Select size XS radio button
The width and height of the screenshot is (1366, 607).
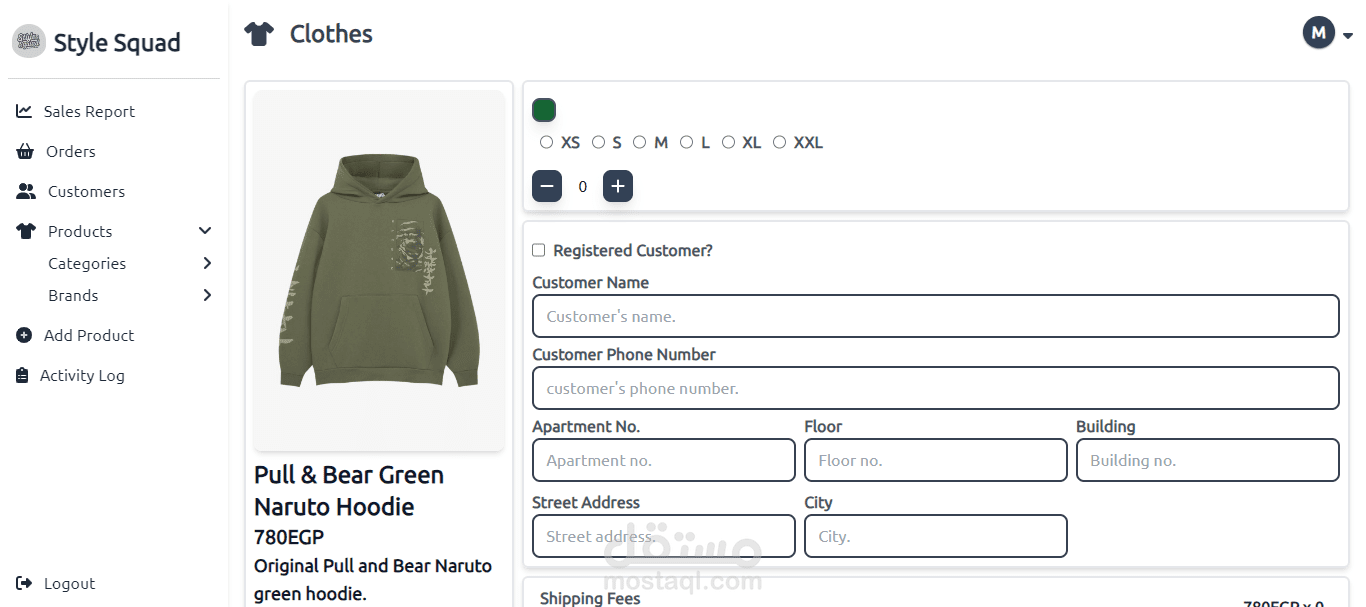coord(546,142)
